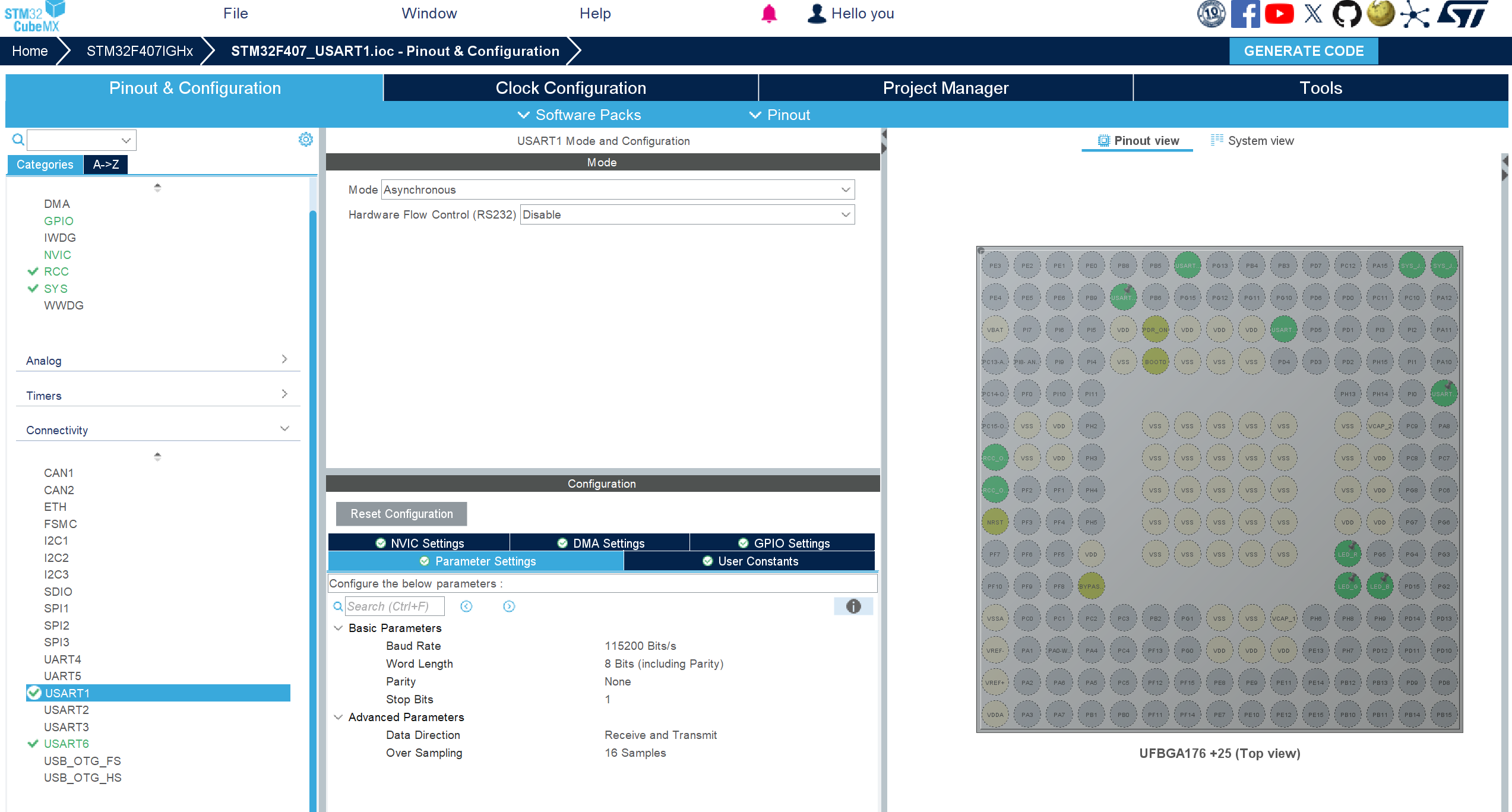
Task: Select checked RCC entry
Action: point(56,271)
